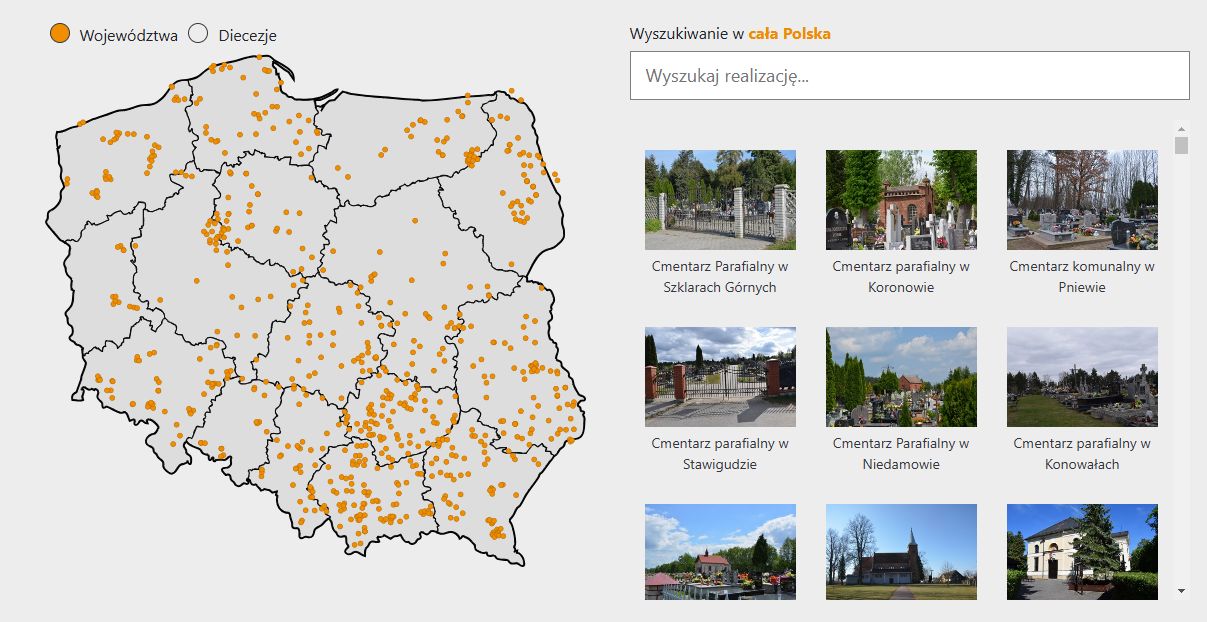View the Cmentarz parafialny w Konowałach photo
Screen dimensions: 1207x622
click(x=1081, y=377)
